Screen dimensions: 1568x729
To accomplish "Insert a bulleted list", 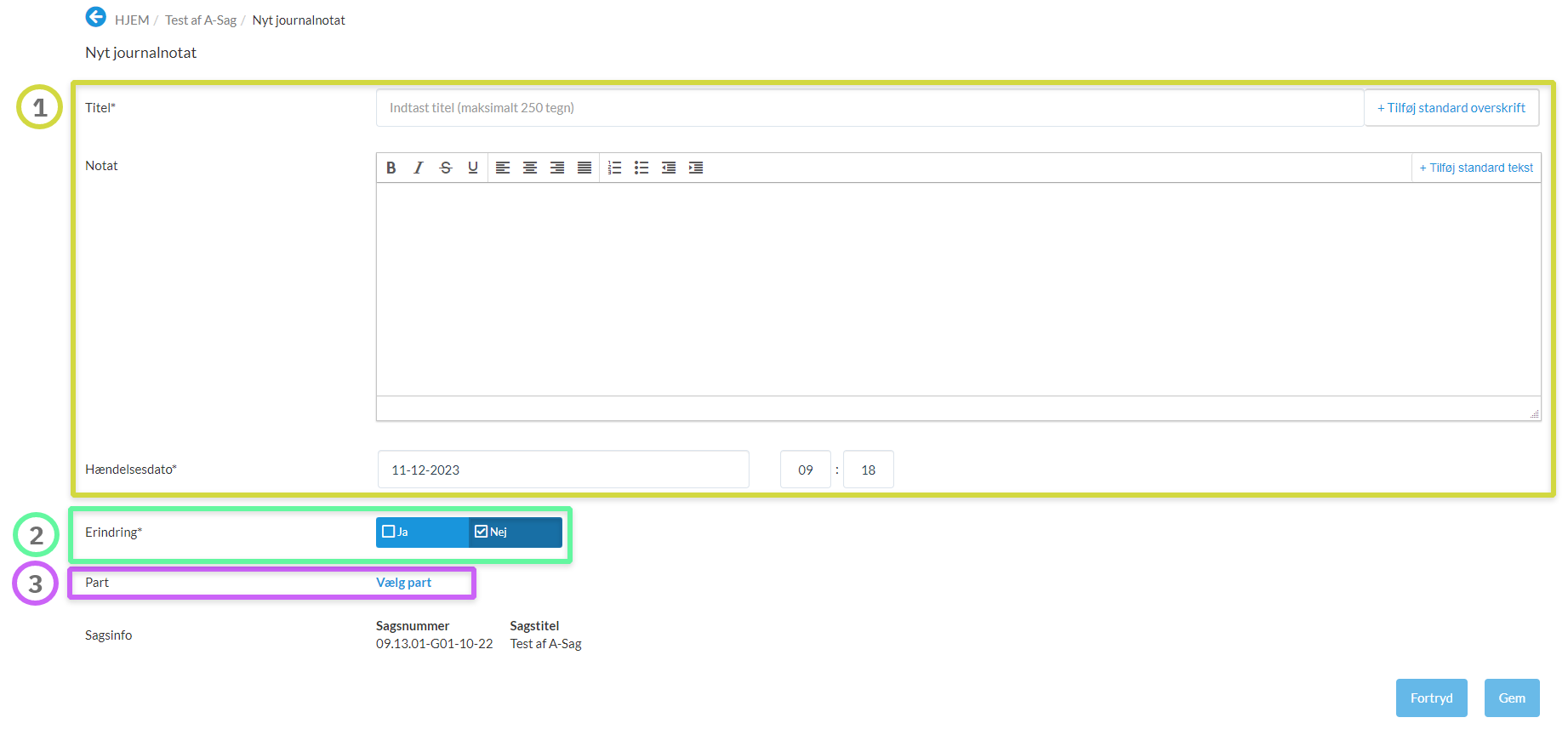I will tap(641, 168).
